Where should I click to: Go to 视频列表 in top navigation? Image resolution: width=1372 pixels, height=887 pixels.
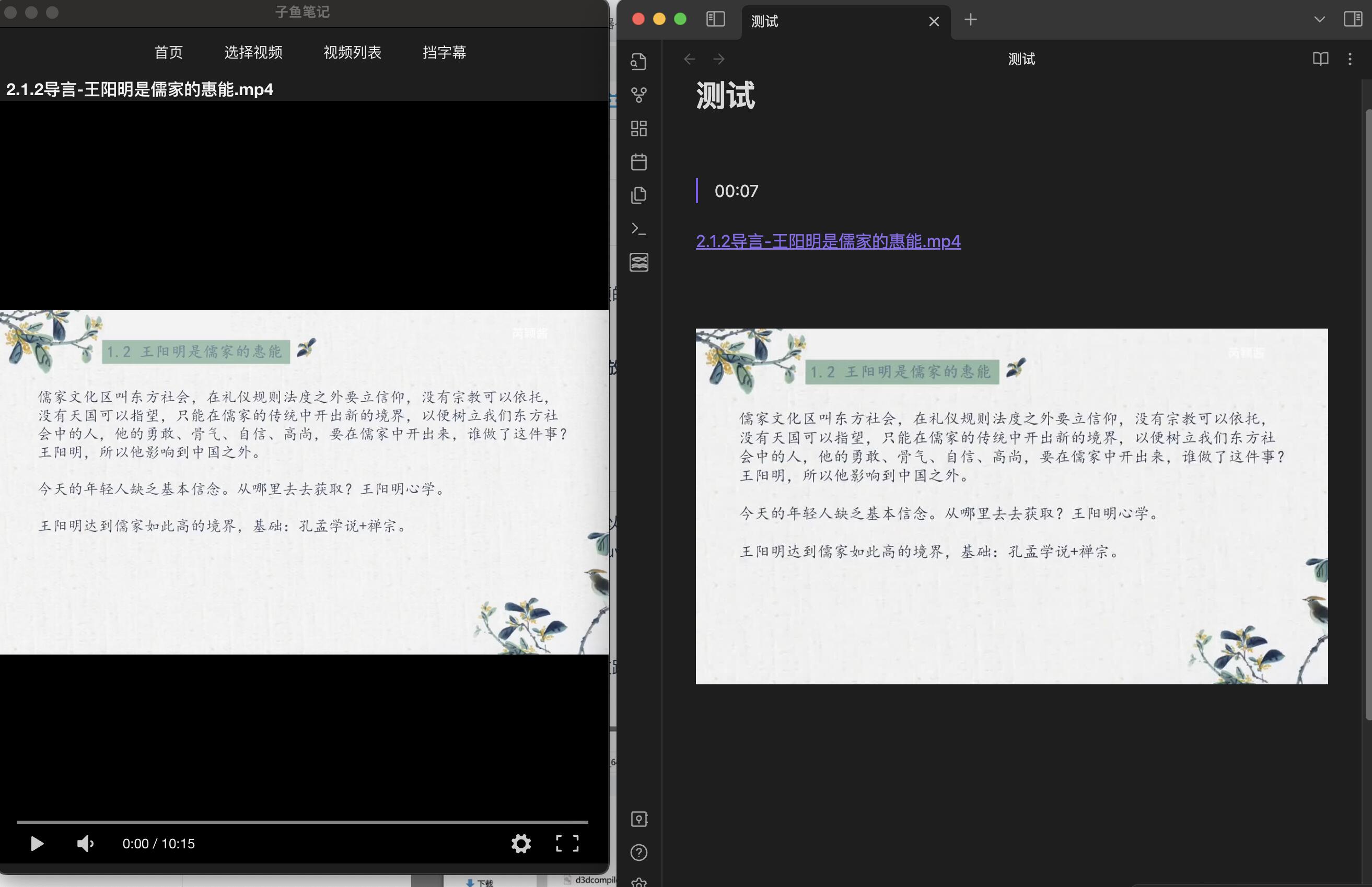(x=352, y=52)
